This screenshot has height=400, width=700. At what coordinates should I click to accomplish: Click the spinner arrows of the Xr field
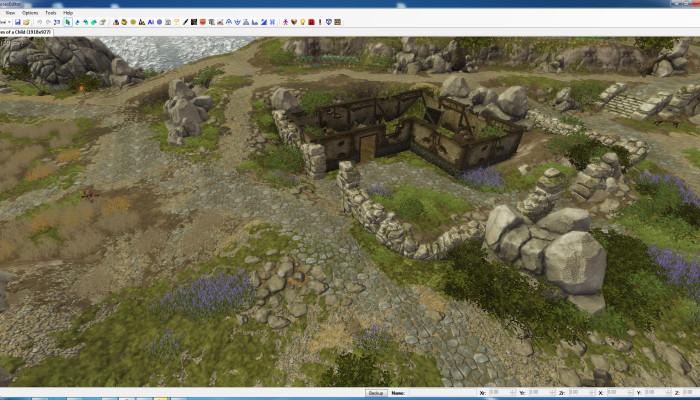(x=513, y=393)
